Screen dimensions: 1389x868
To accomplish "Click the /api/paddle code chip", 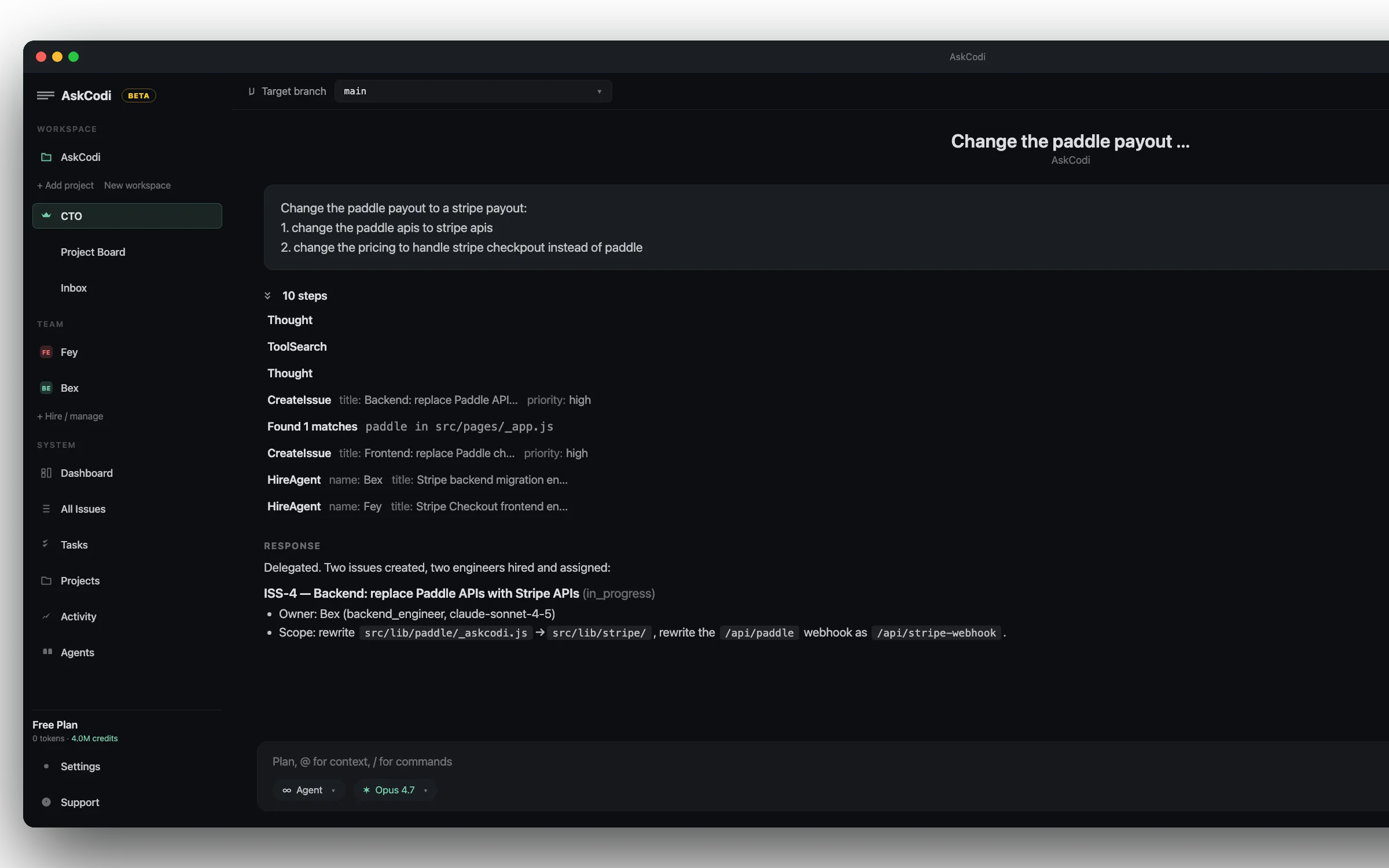I will point(759,633).
